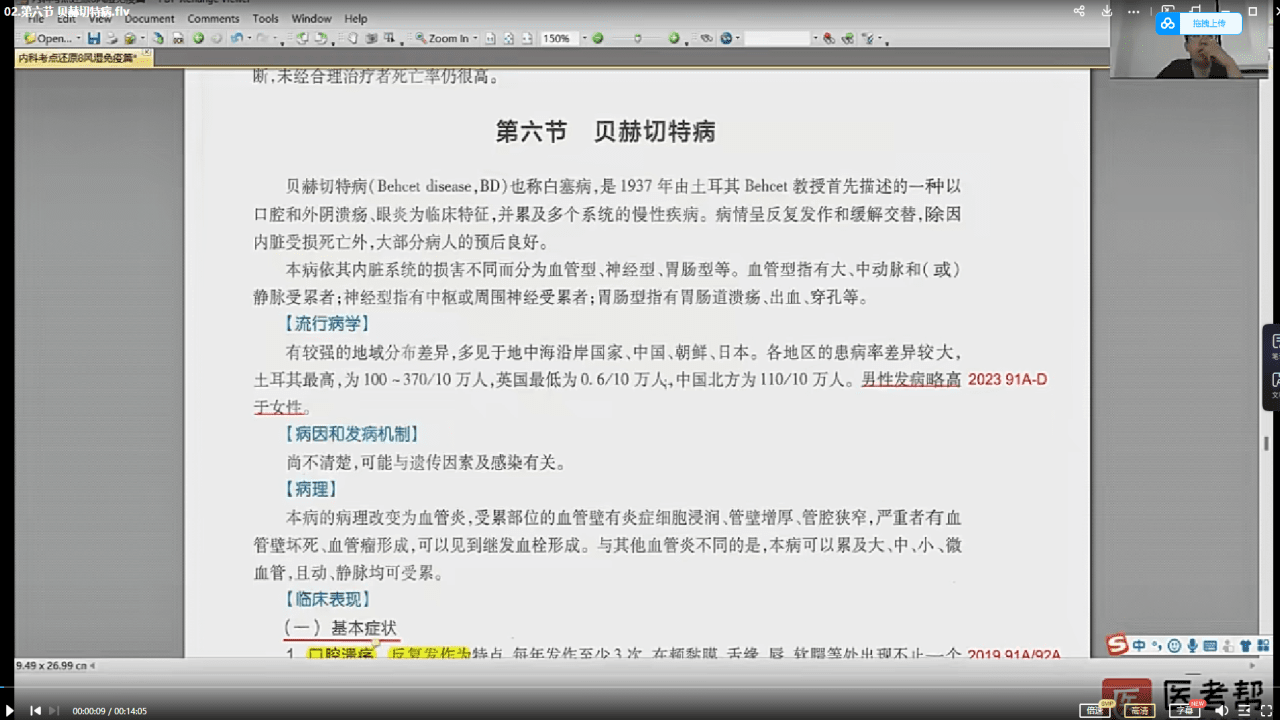
Task: Click the rotate view clockwise icon
Action: [320, 38]
